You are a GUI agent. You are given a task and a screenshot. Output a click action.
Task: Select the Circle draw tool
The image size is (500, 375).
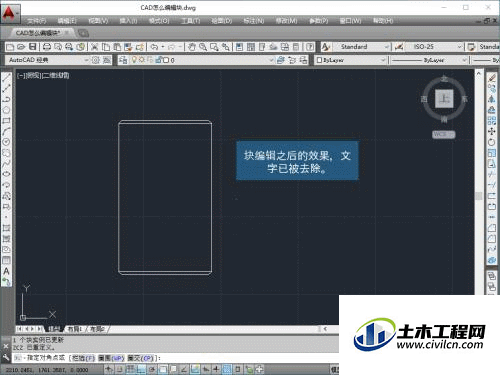click(6, 142)
